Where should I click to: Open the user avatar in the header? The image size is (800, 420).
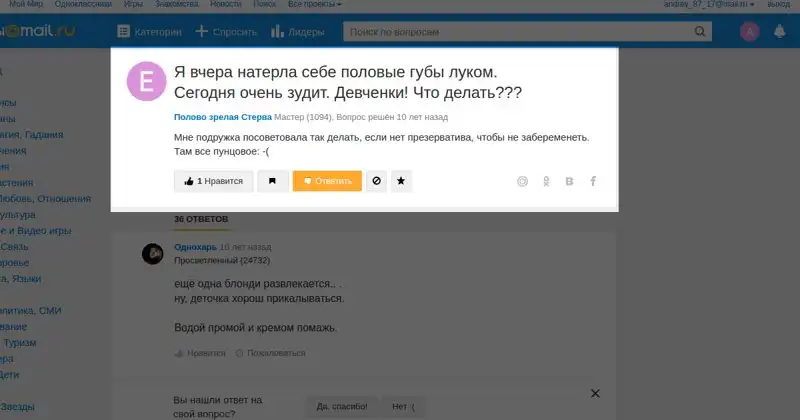(749, 32)
